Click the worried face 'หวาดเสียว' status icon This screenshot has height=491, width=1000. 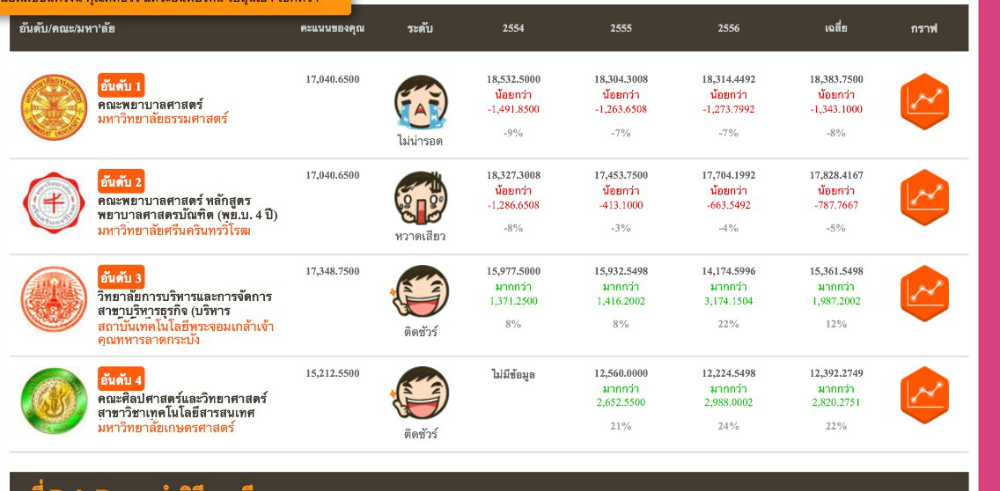[420, 198]
